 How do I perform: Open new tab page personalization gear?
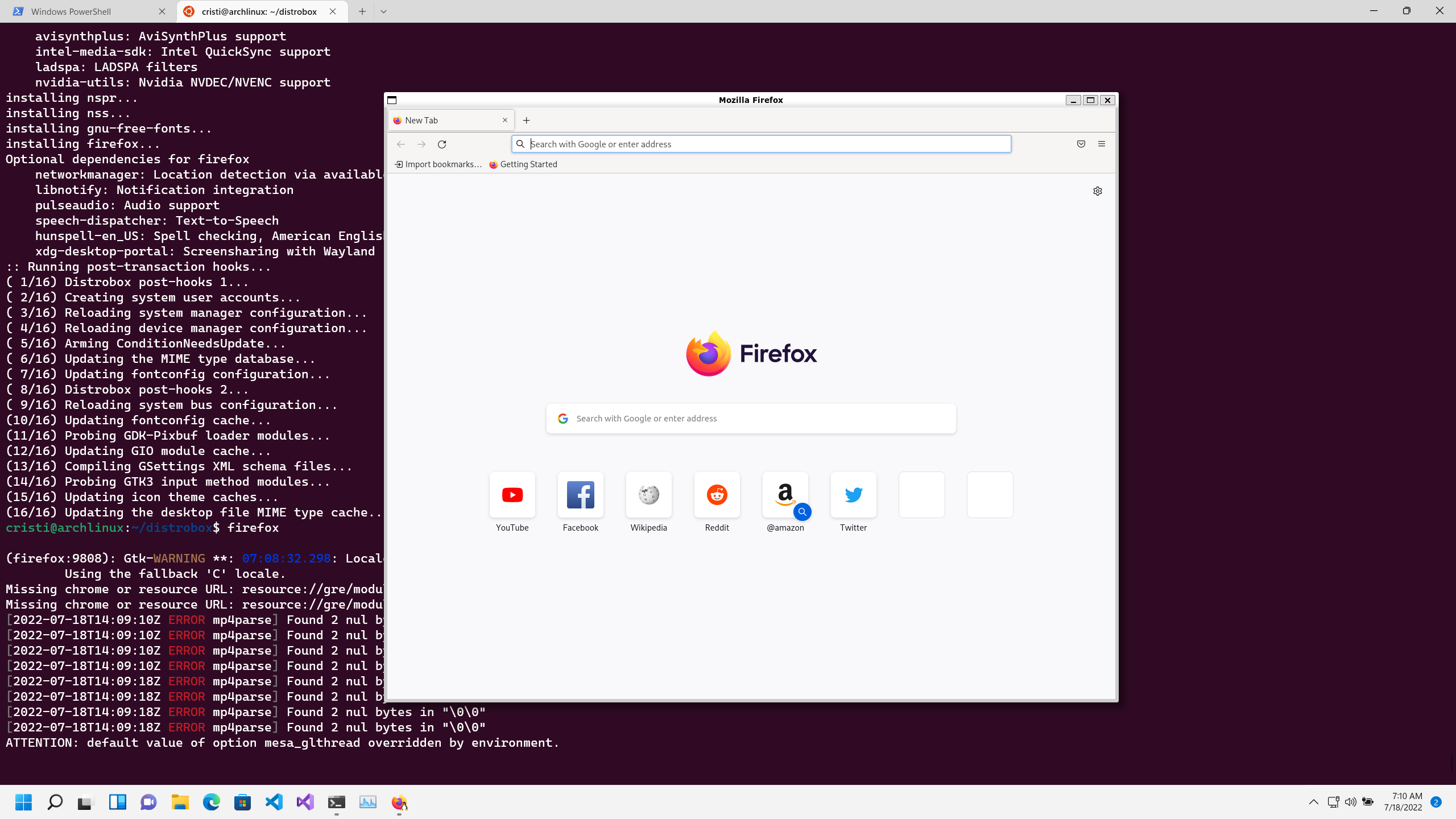pyautogui.click(x=1097, y=191)
